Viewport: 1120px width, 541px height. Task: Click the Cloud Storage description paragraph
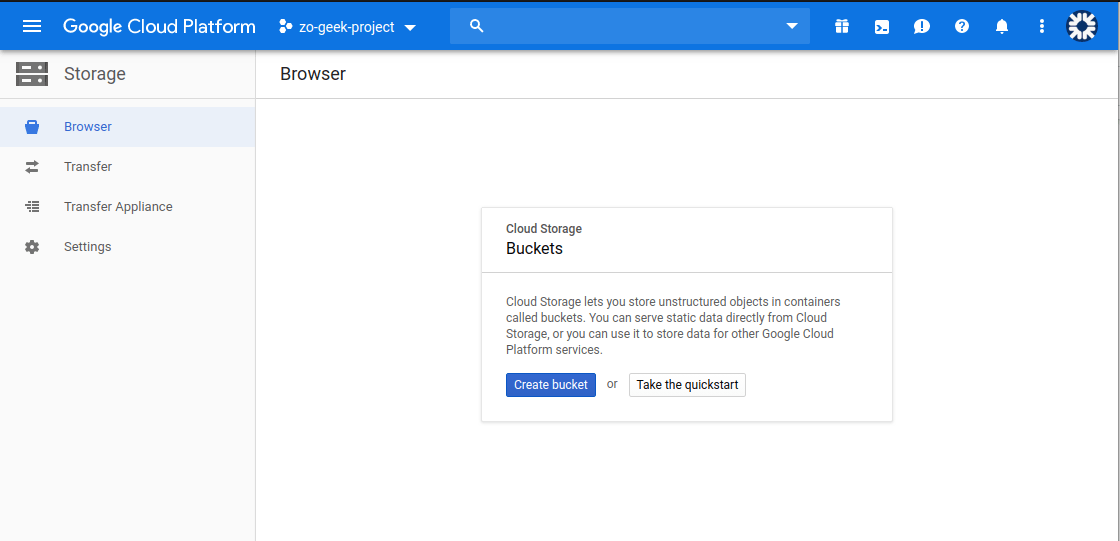(674, 326)
